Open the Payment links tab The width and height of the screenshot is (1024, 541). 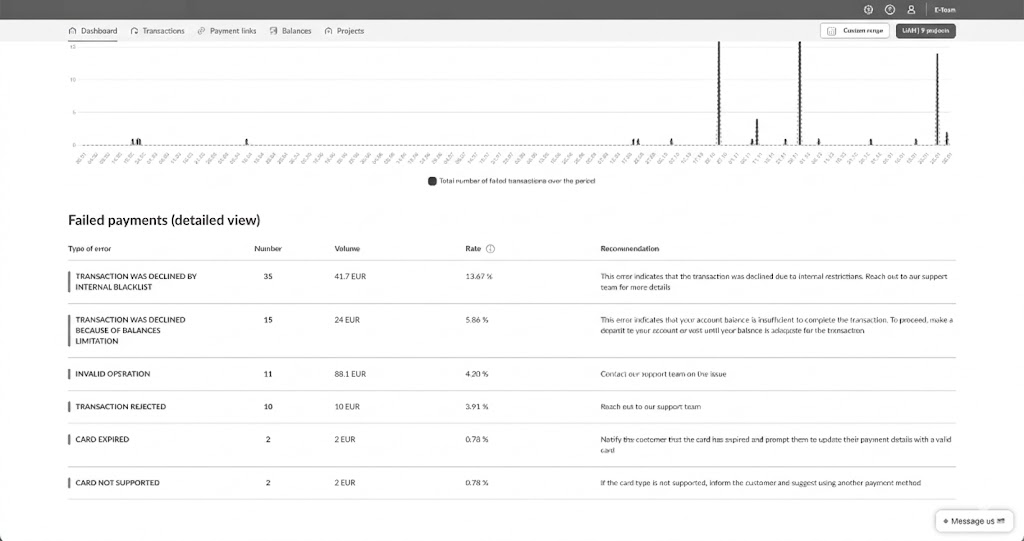[233, 31]
